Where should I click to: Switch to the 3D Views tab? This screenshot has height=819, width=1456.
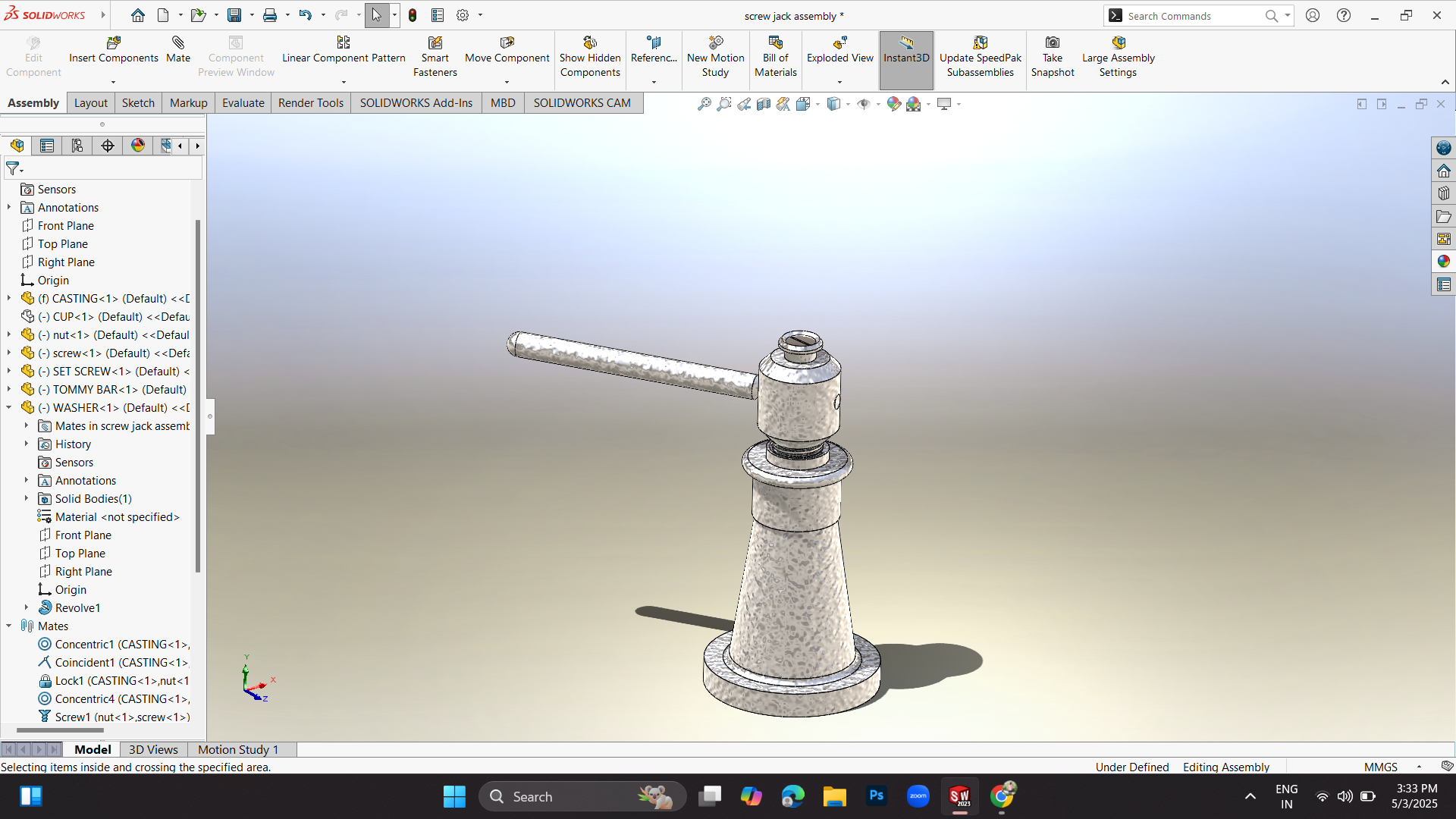click(153, 749)
